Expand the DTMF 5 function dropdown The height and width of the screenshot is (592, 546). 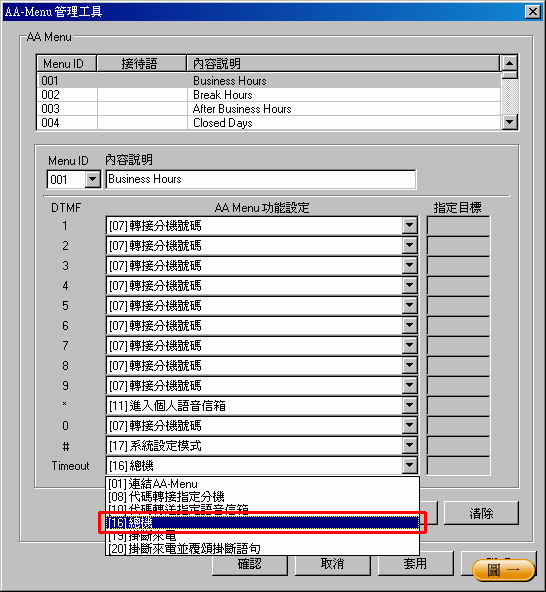pyautogui.click(x=409, y=306)
